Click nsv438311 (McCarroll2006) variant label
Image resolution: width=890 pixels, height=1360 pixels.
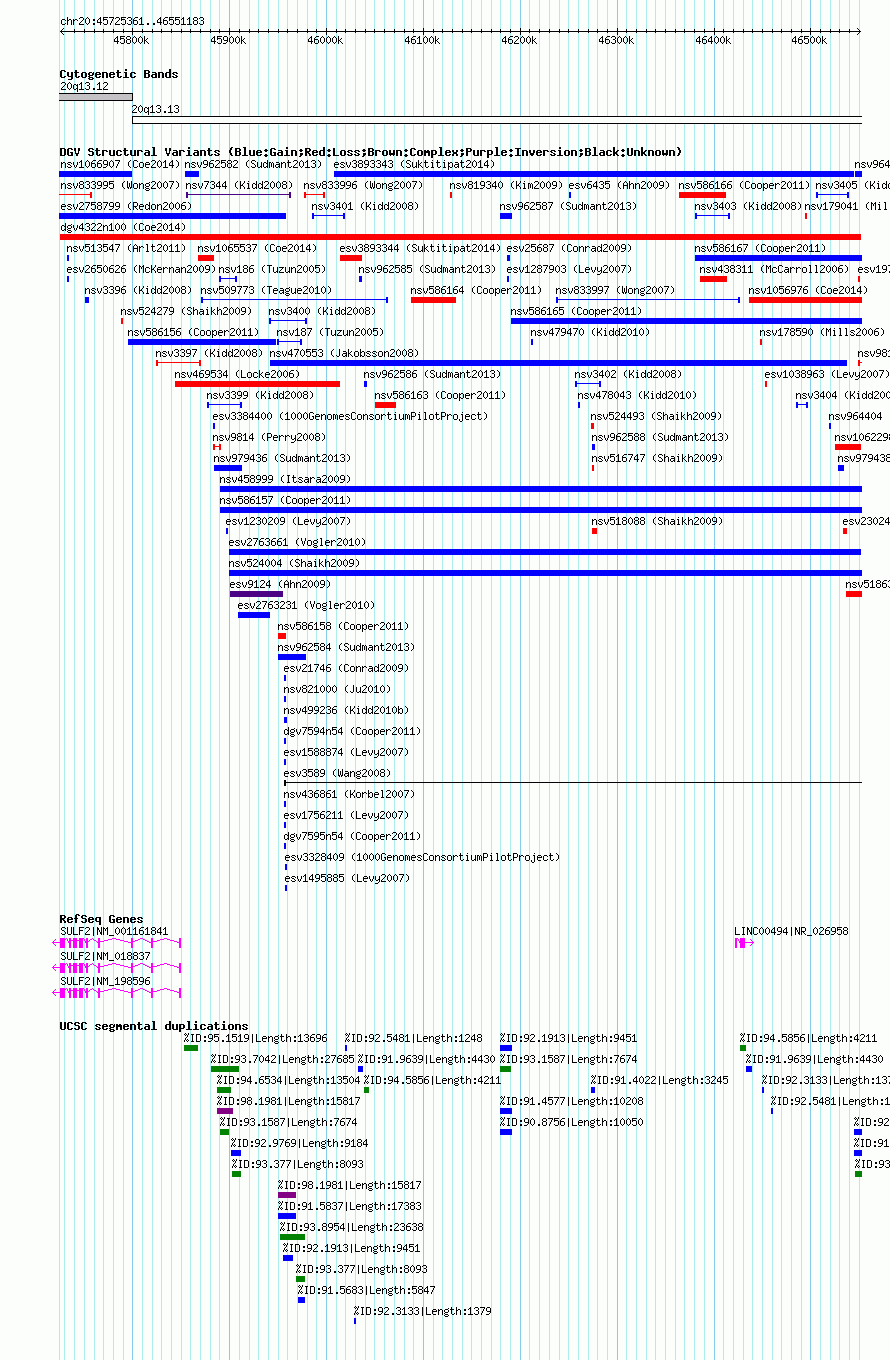774,269
